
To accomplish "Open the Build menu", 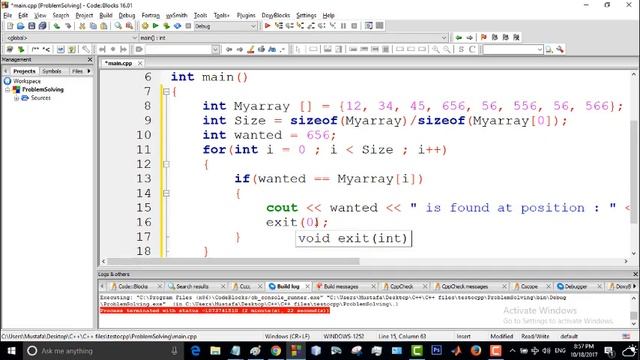I will pos(106,15).
